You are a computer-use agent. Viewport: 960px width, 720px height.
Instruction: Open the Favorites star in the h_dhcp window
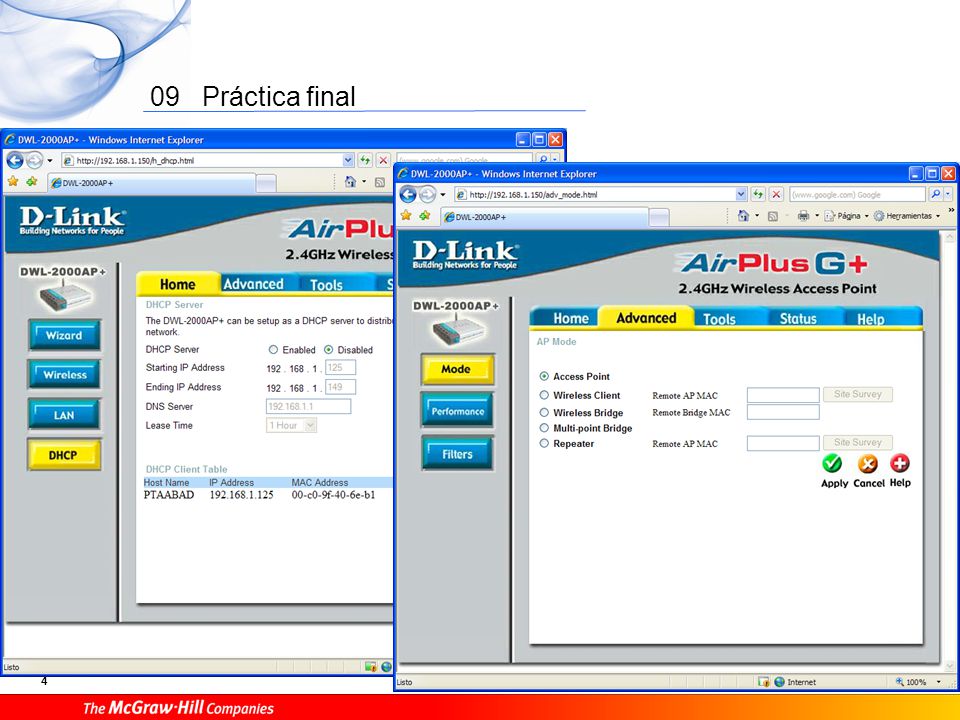[x=12, y=181]
